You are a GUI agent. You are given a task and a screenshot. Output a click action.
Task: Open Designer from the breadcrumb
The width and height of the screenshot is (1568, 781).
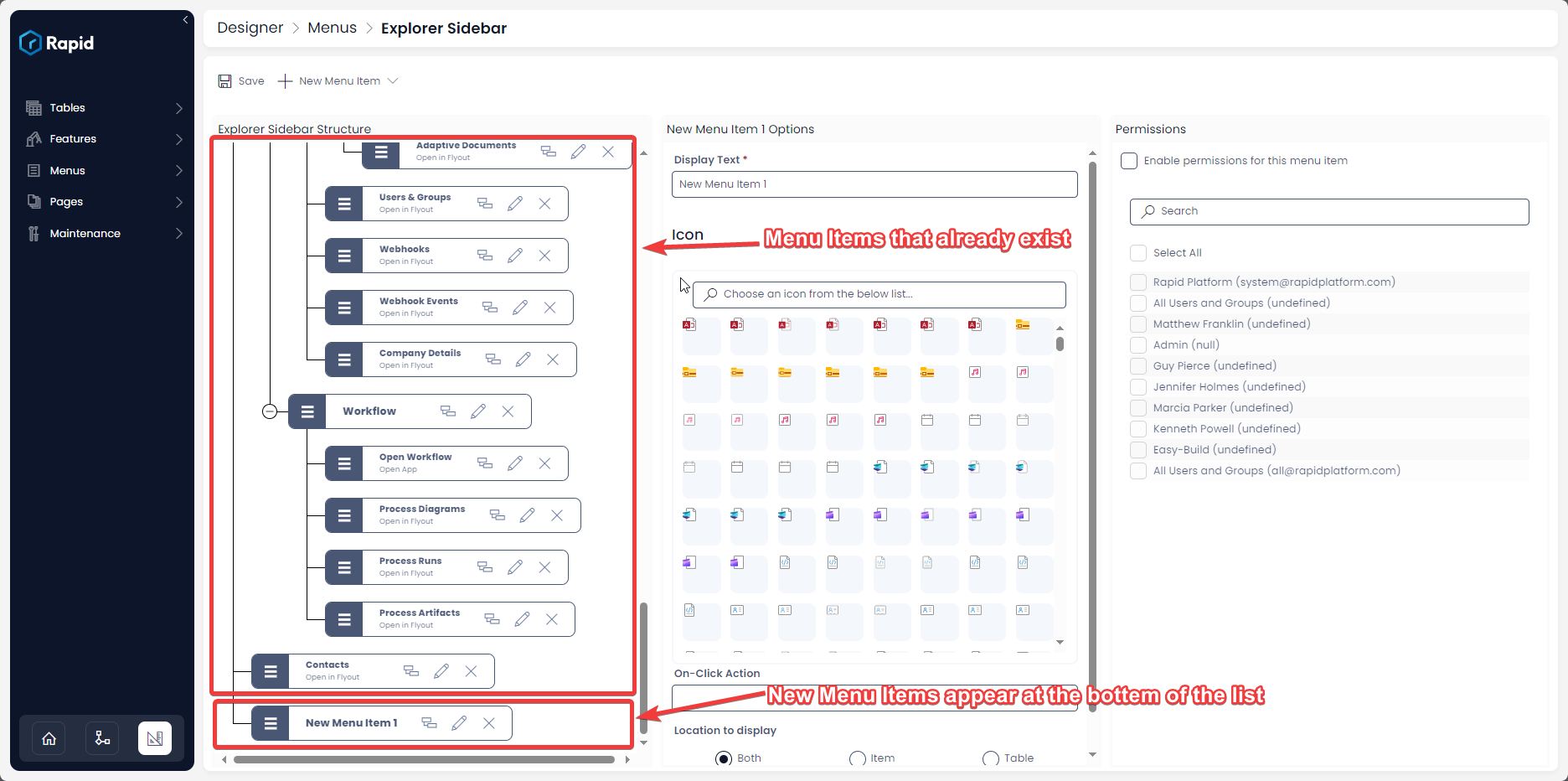250,28
